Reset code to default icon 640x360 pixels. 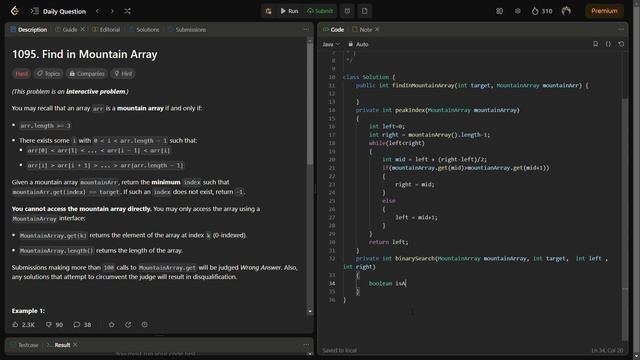click(621, 44)
